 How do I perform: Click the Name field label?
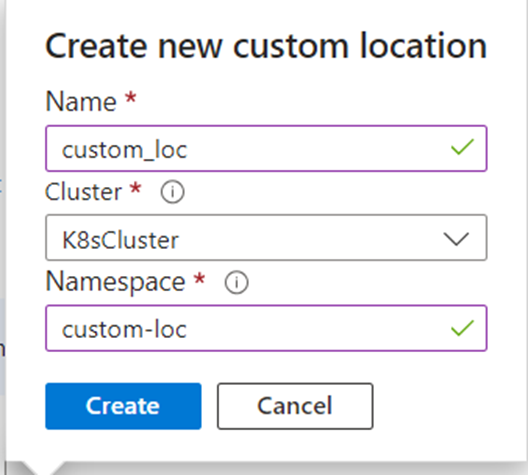[81, 101]
